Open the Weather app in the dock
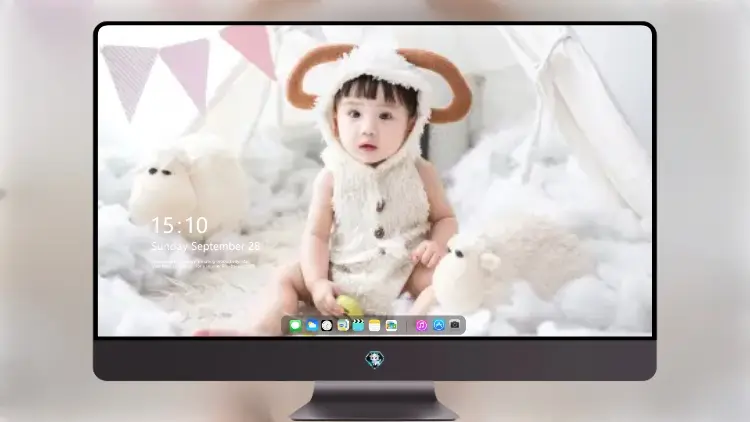This screenshot has width=750, height=422. pyautogui.click(x=311, y=326)
